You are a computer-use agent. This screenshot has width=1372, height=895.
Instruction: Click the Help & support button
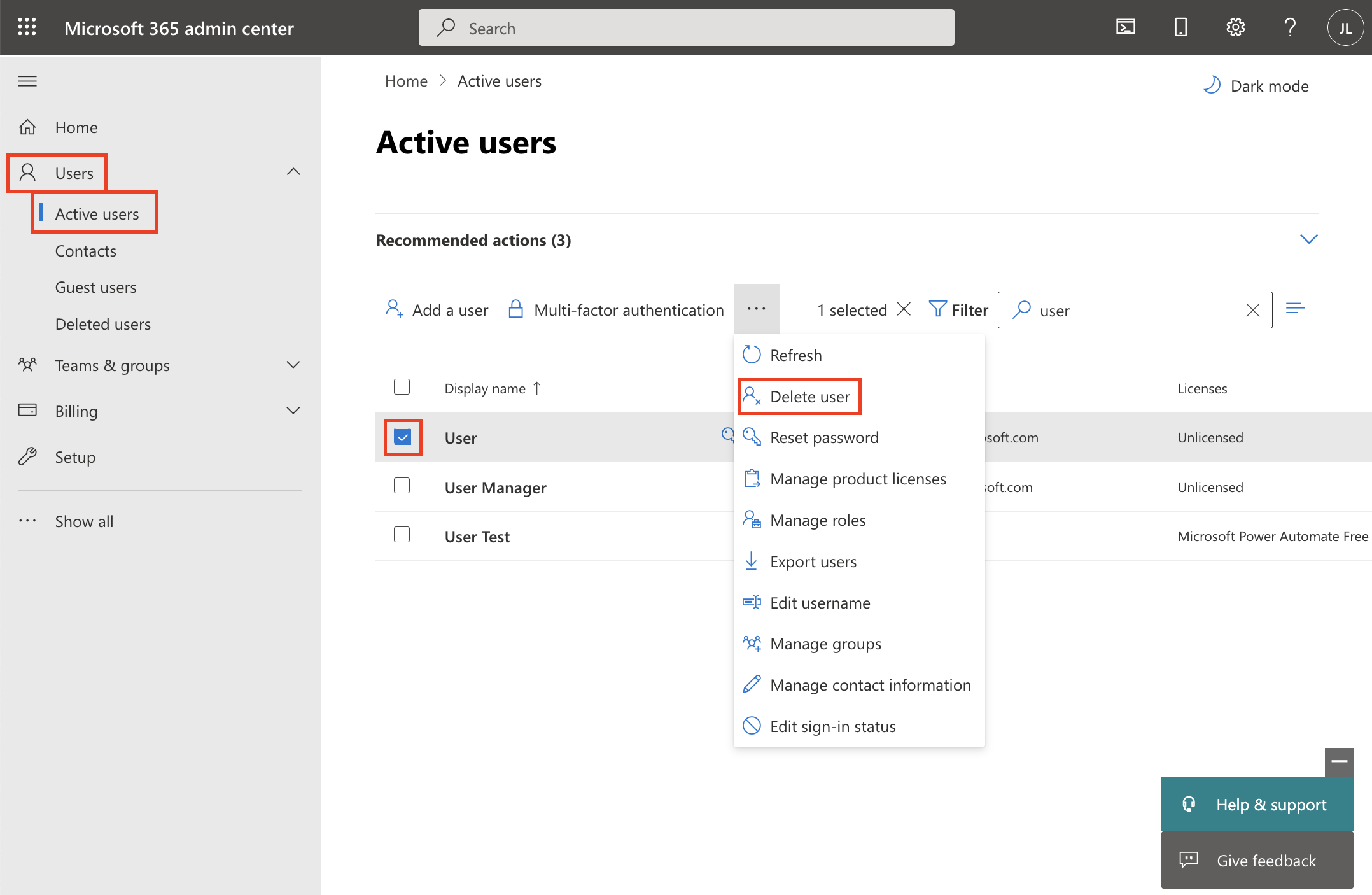1257,804
